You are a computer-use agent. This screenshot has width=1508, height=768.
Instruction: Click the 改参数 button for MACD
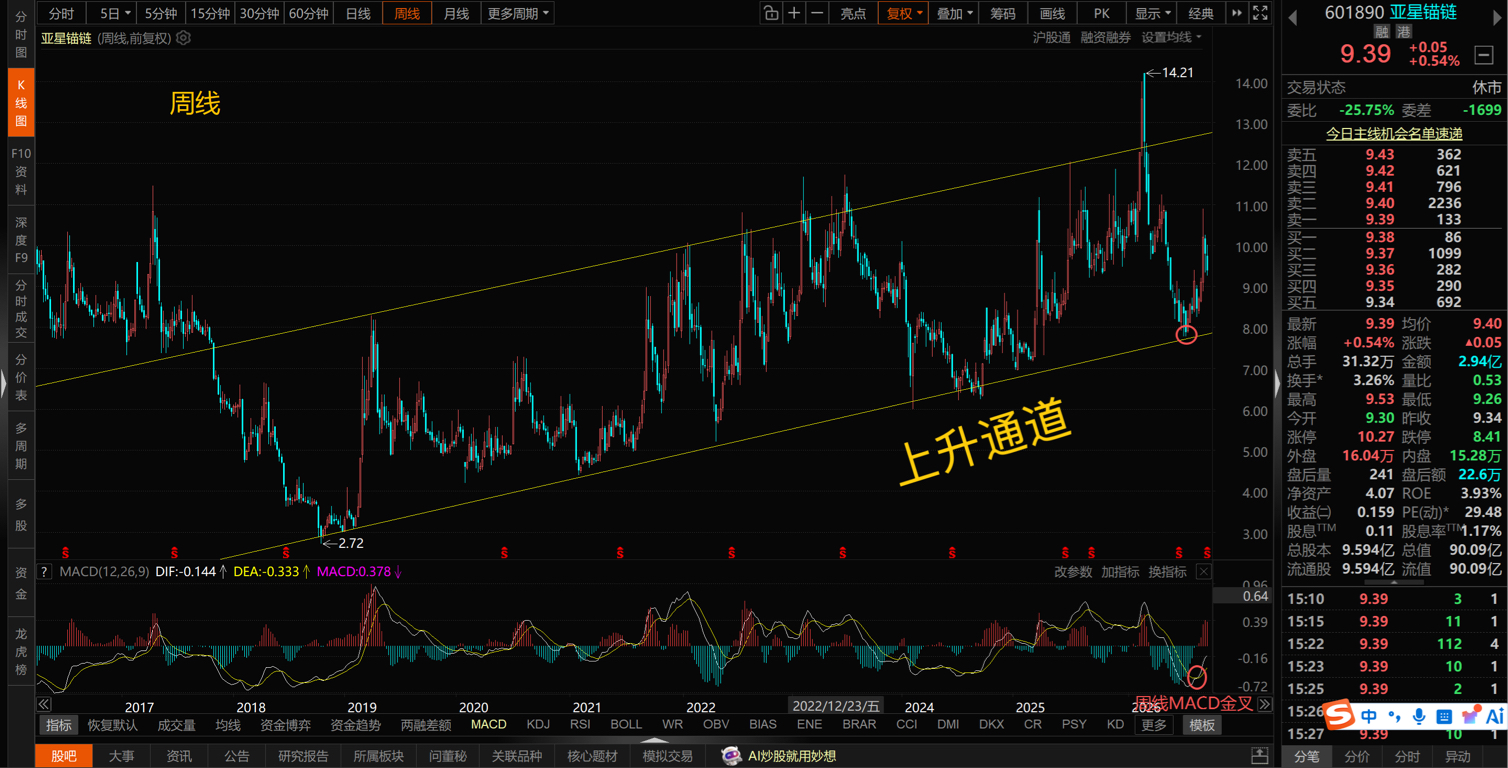pos(1073,572)
